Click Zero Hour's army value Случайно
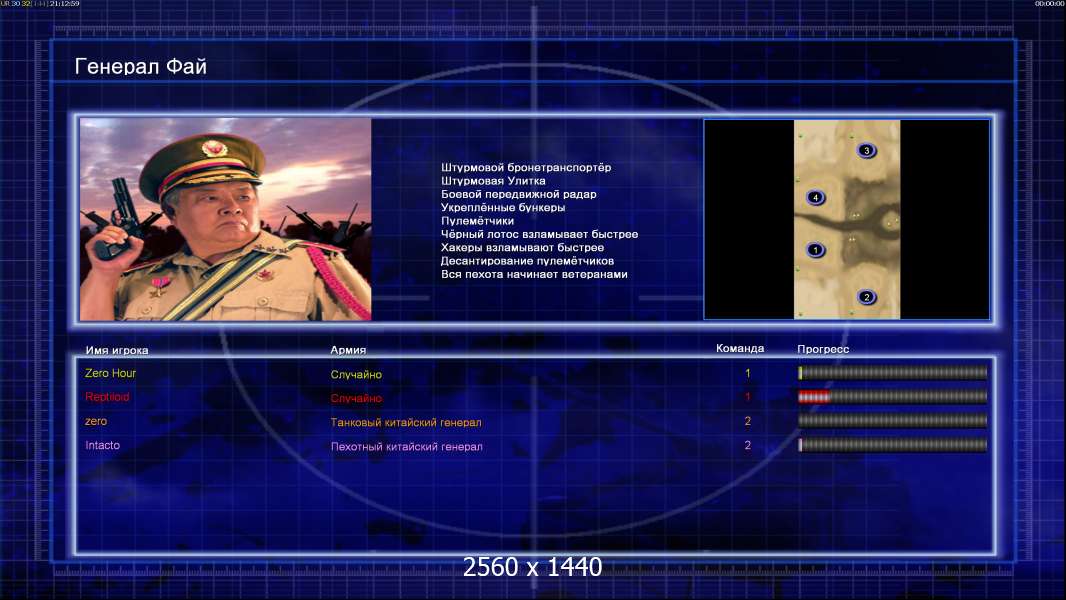 pyautogui.click(x=356, y=374)
